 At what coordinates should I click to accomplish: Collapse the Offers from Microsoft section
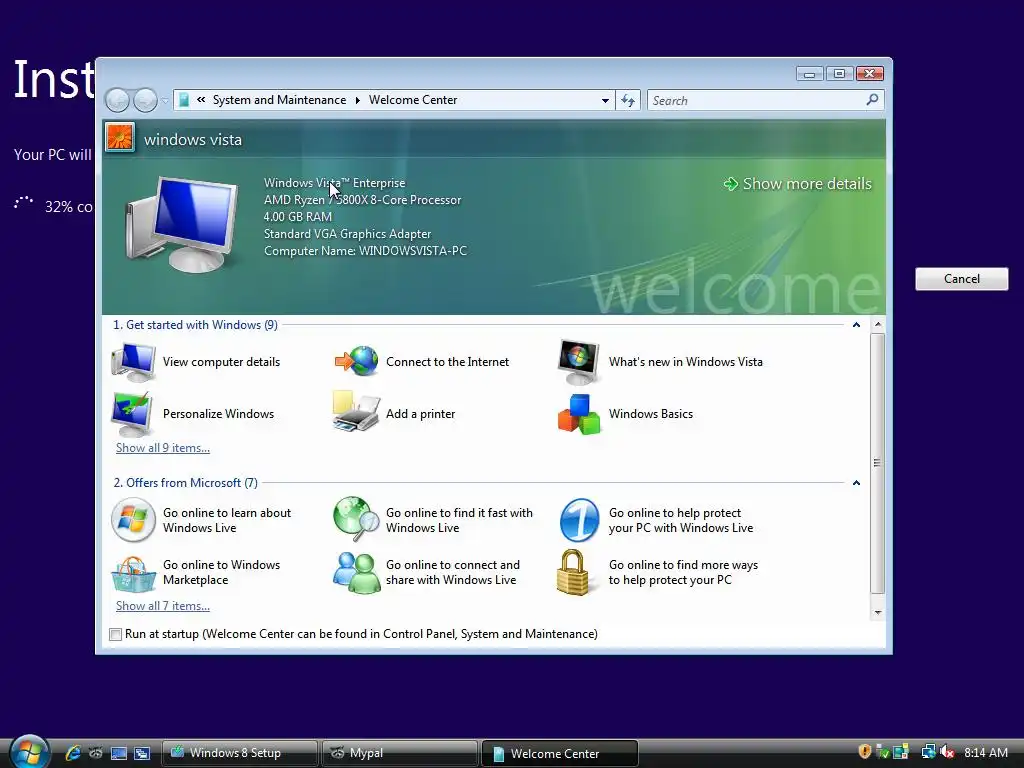coord(856,483)
